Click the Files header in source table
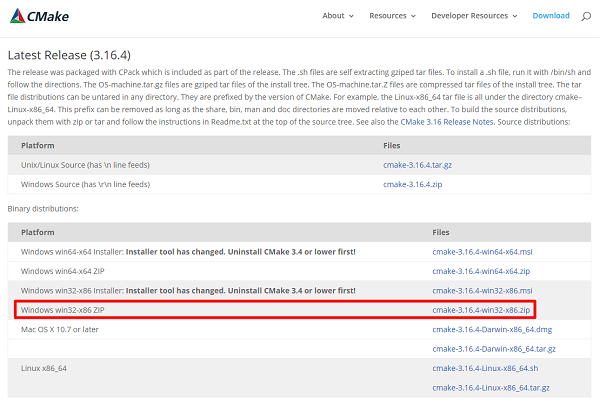The height and width of the screenshot is (405, 600). [391, 145]
